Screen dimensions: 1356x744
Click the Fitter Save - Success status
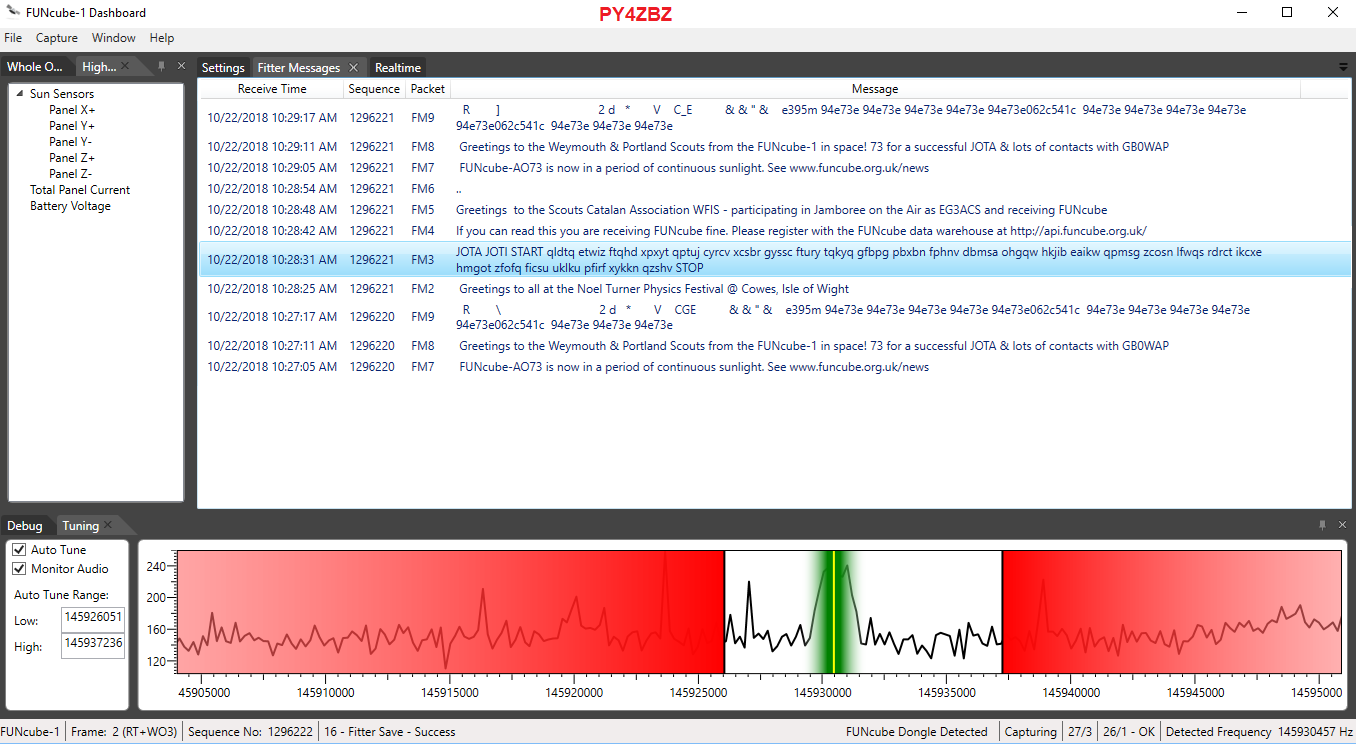389,732
